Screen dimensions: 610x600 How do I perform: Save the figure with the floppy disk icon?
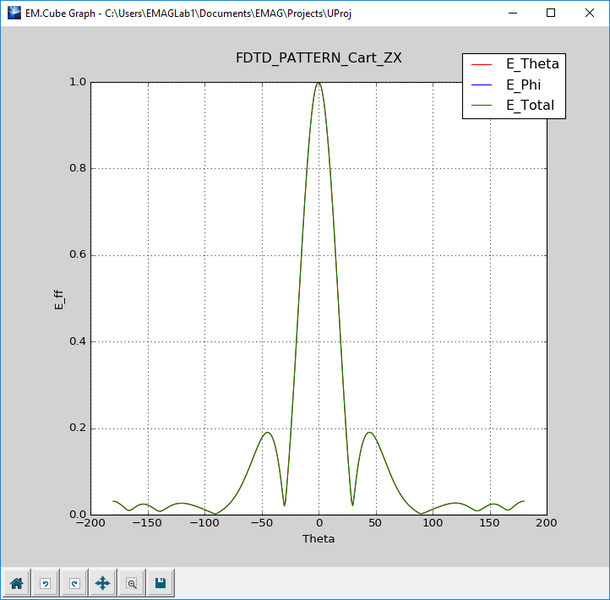(159, 582)
